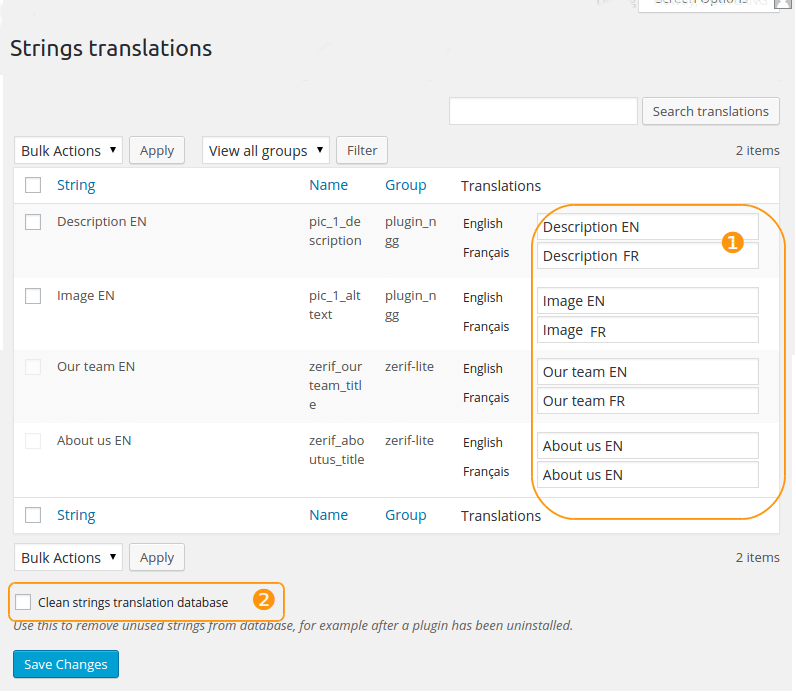The height and width of the screenshot is (692, 796).
Task: Toggle the select-all checkbox in table footer
Action: pos(33,515)
